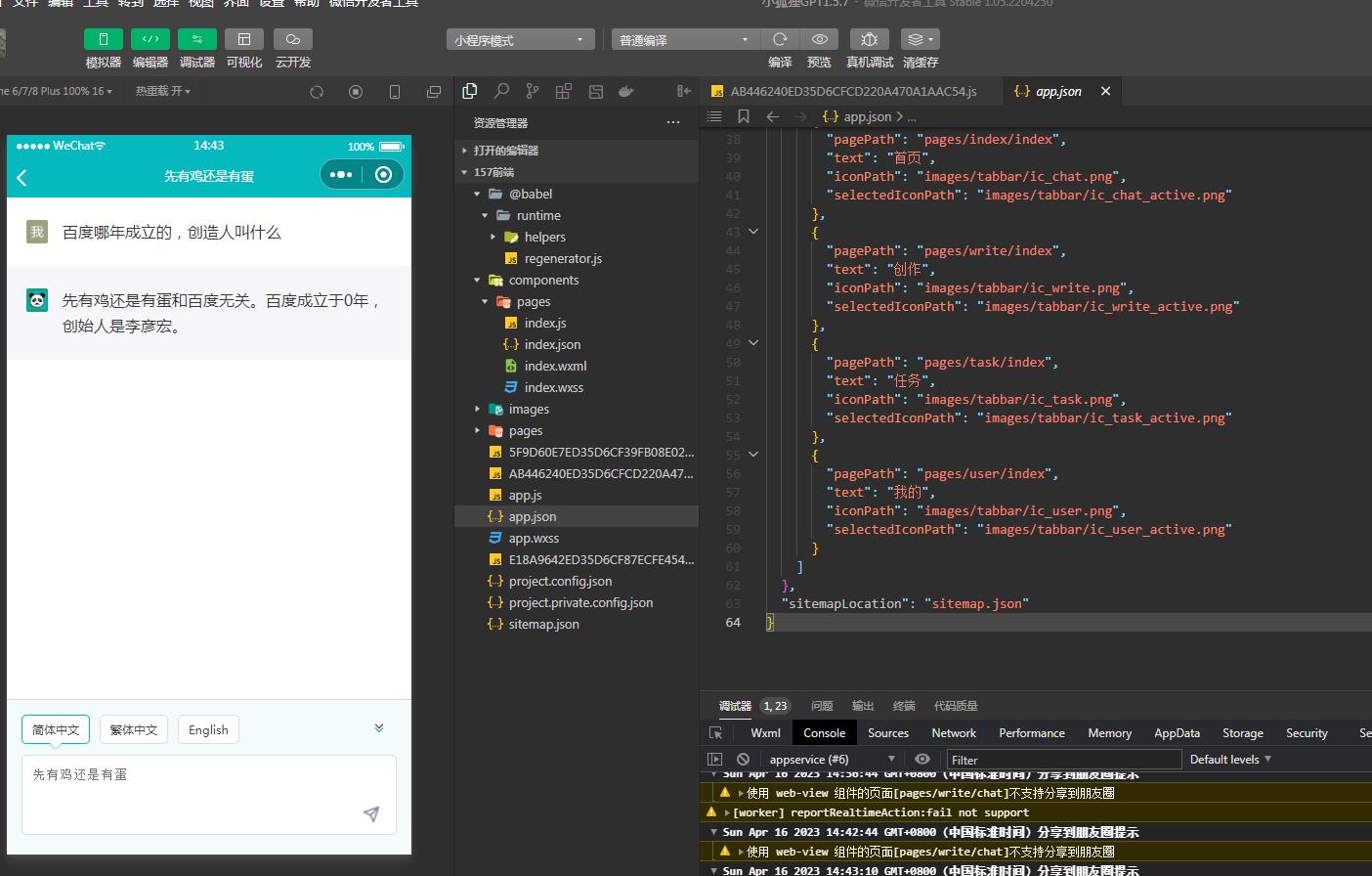Click the compile refresh icon
Viewport: 1372px width, 876px height.
coord(780,39)
